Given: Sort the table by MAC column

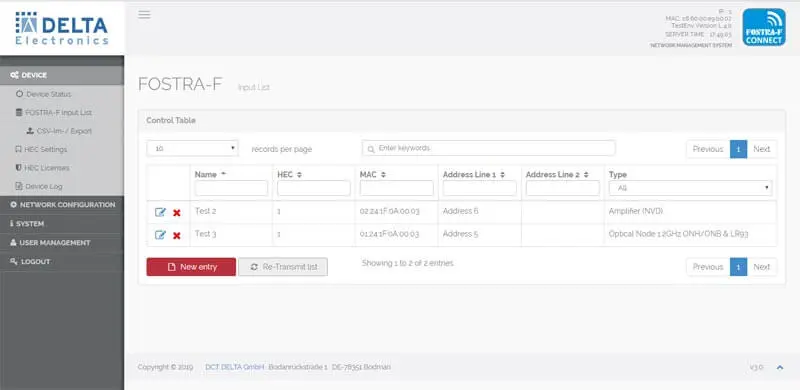Looking at the screenshot, I should (372, 175).
